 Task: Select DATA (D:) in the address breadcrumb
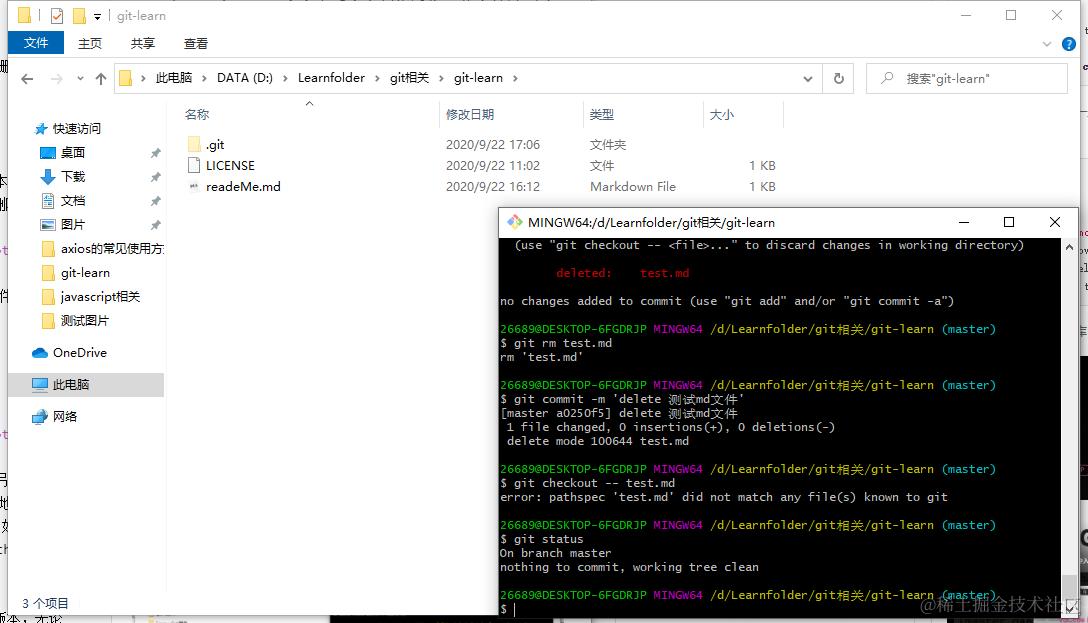tap(245, 78)
